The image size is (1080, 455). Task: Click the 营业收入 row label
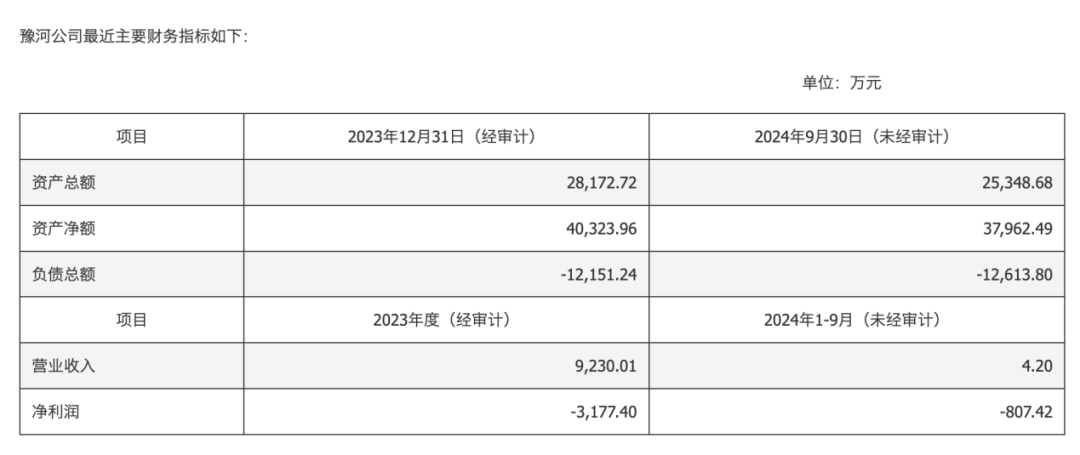click(64, 366)
